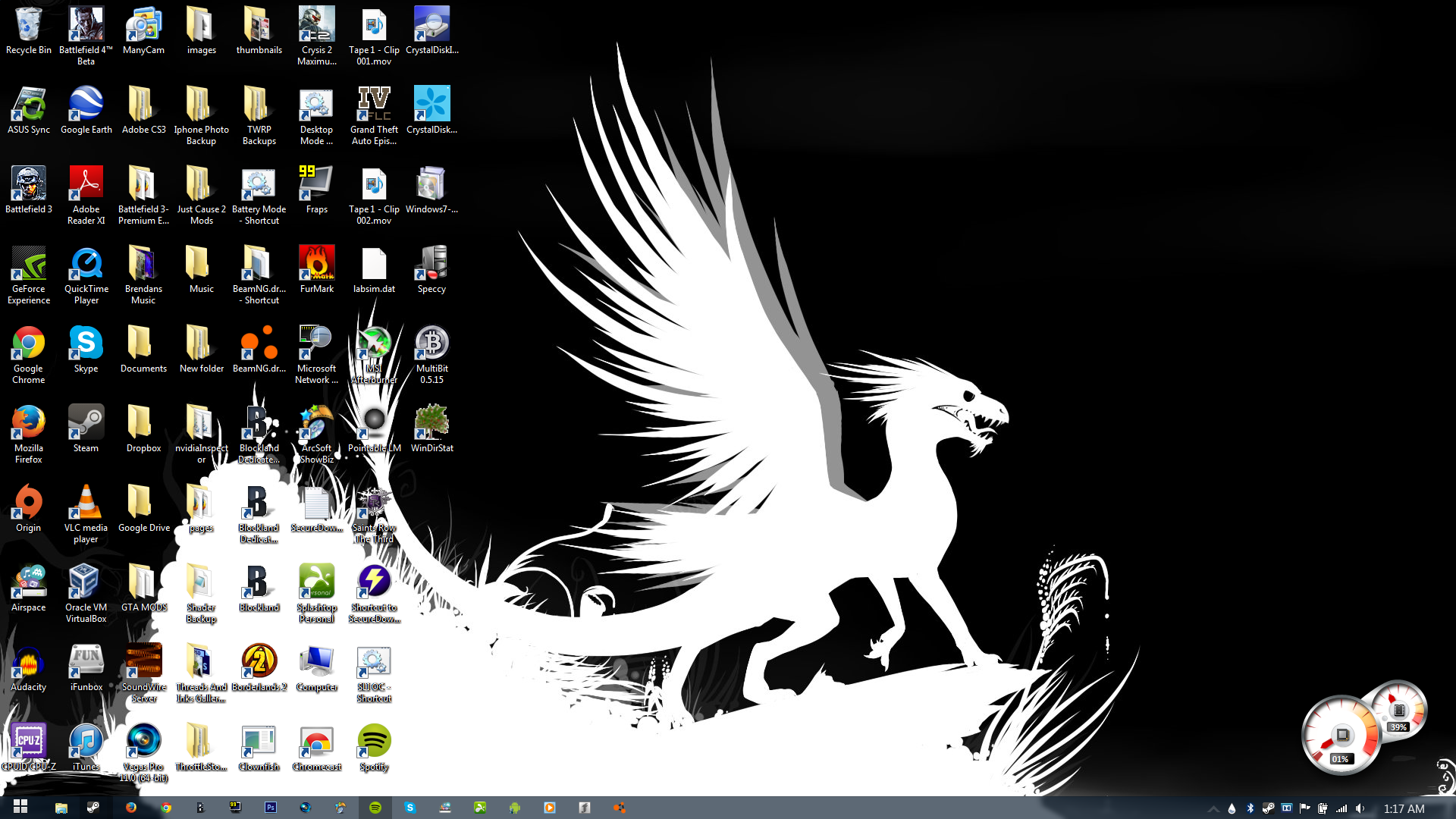Open the Recycle Bin

[x=28, y=26]
